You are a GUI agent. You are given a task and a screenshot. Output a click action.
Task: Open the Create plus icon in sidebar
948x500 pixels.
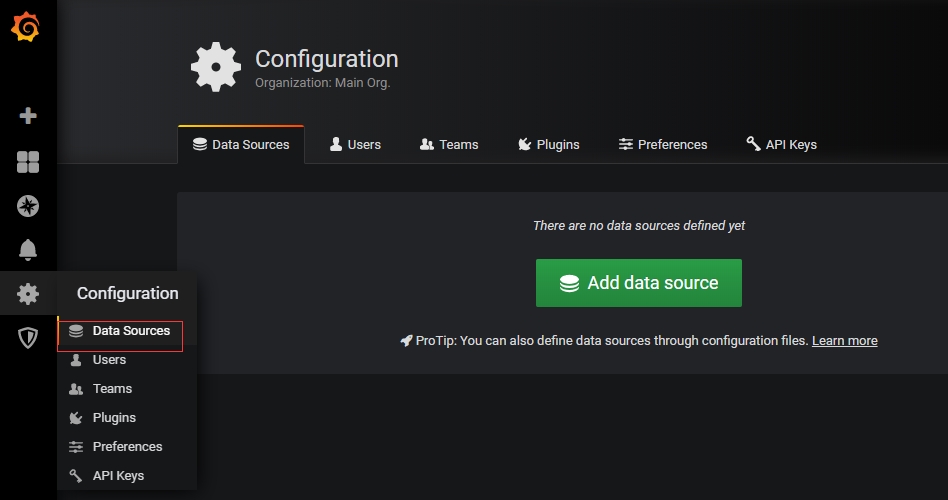pyautogui.click(x=28, y=116)
